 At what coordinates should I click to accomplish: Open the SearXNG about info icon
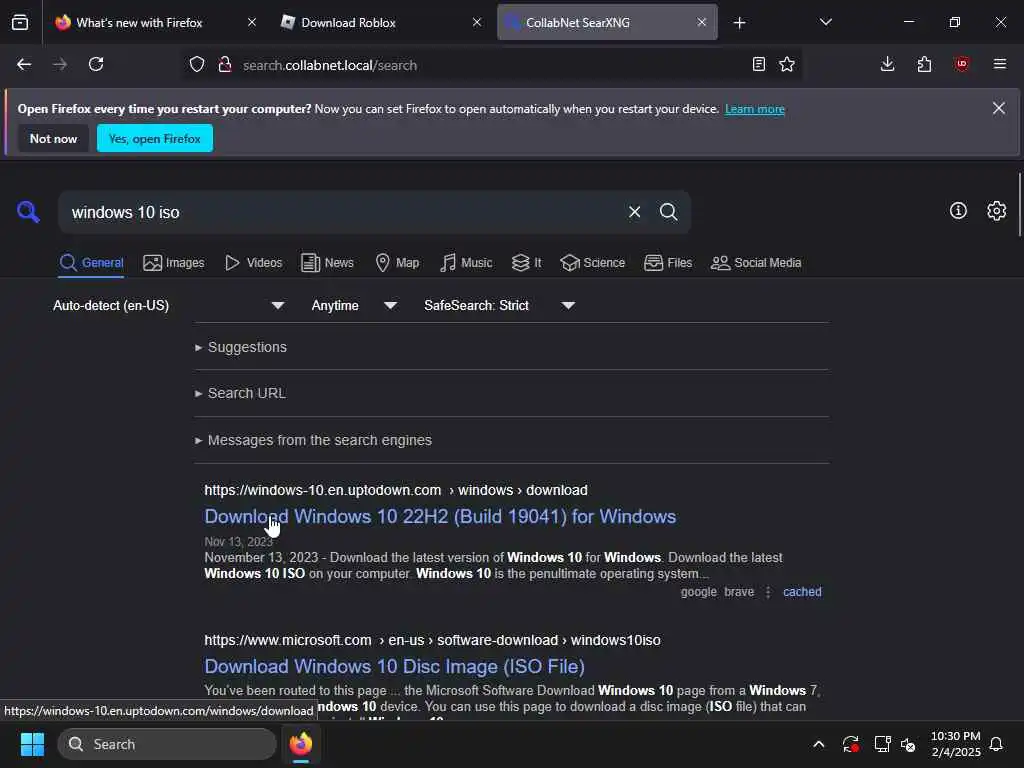(958, 211)
